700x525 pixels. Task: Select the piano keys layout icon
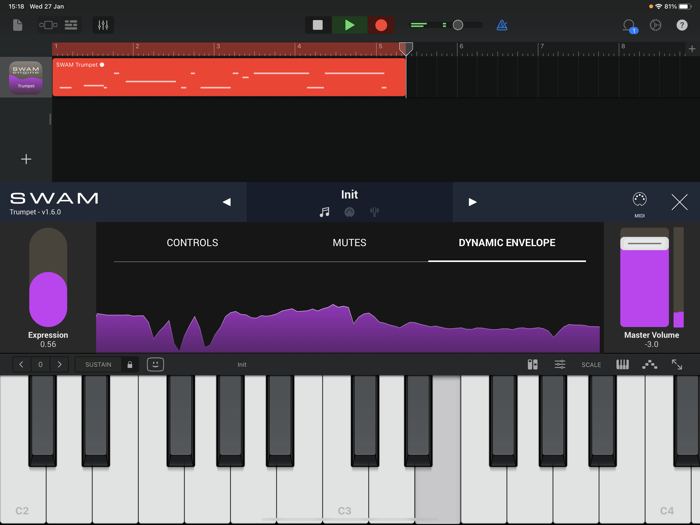(x=622, y=364)
